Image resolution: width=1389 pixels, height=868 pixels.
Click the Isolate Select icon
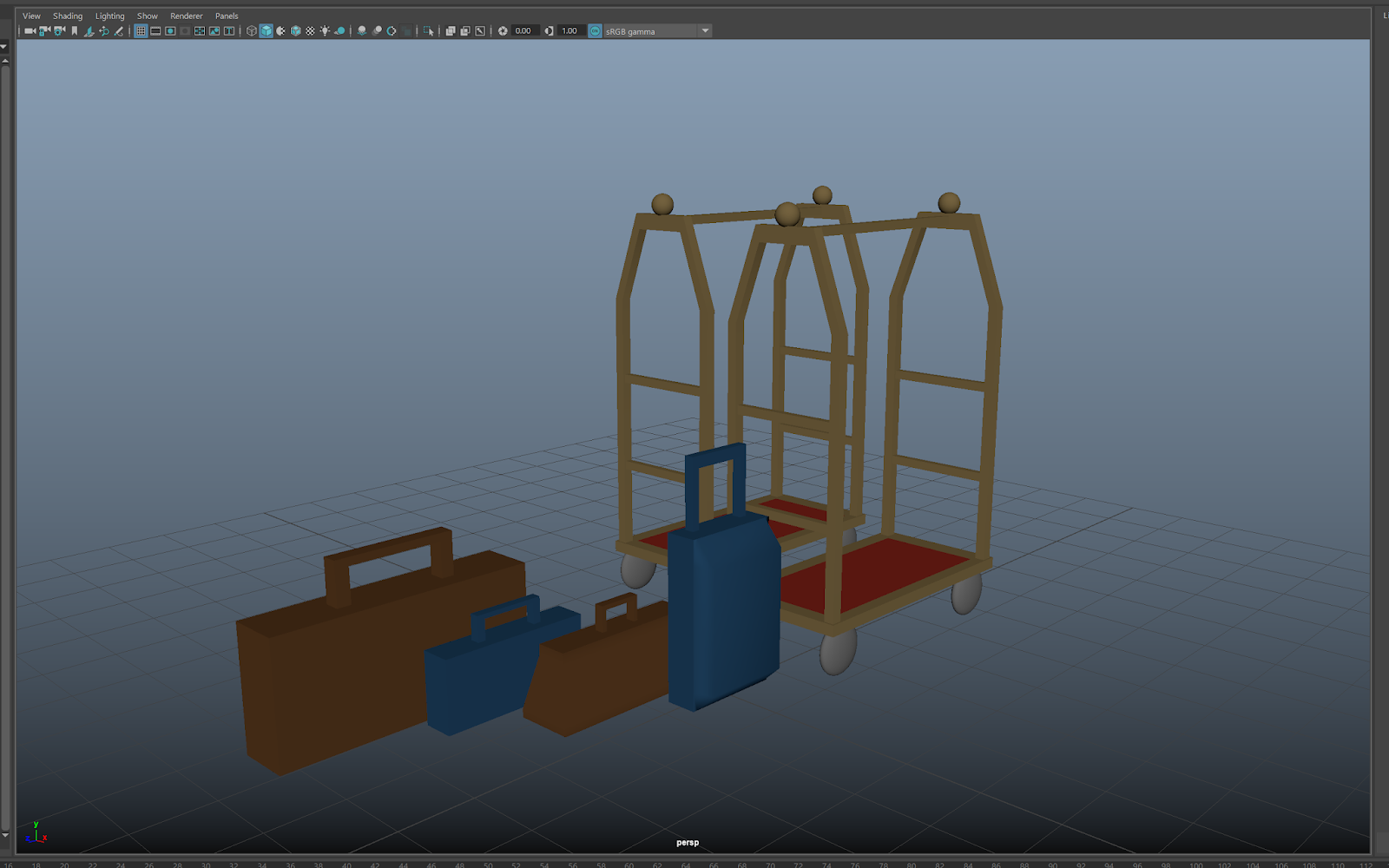(x=428, y=31)
